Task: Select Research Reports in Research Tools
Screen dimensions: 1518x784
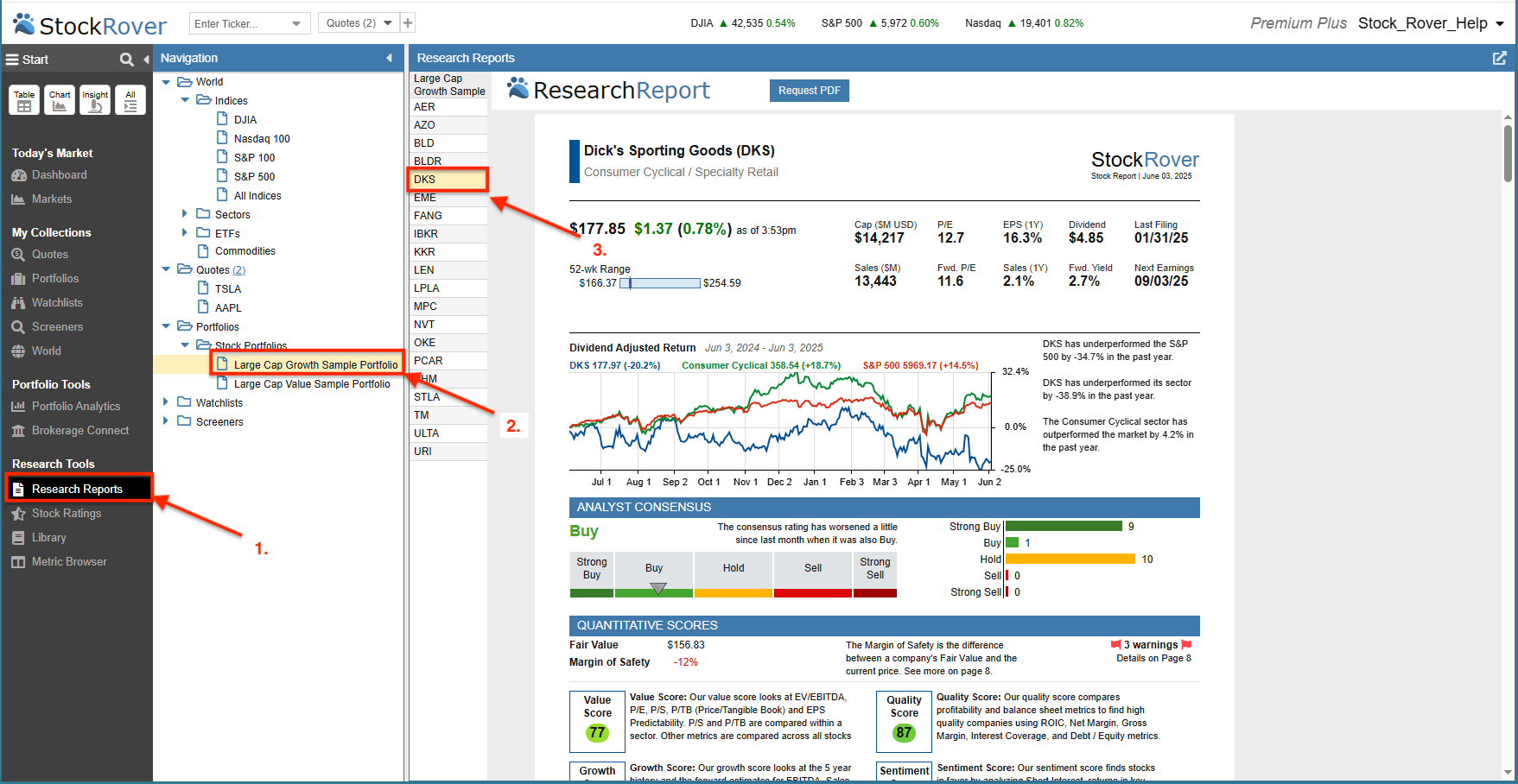Action: [x=79, y=489]
